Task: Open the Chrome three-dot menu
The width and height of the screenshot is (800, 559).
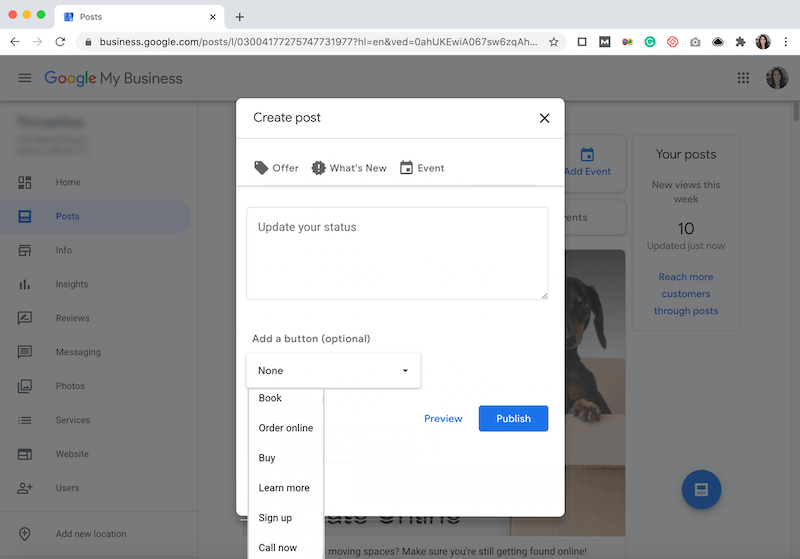Action: tap(786, 42)
